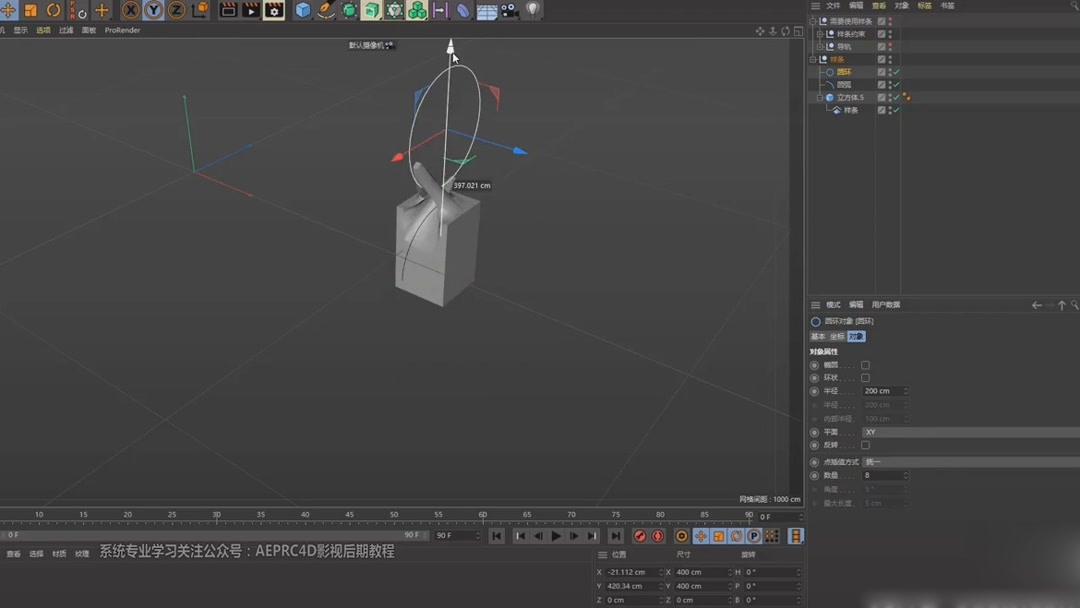Click the 数量 up stepper arrow

tap(905, 471)
